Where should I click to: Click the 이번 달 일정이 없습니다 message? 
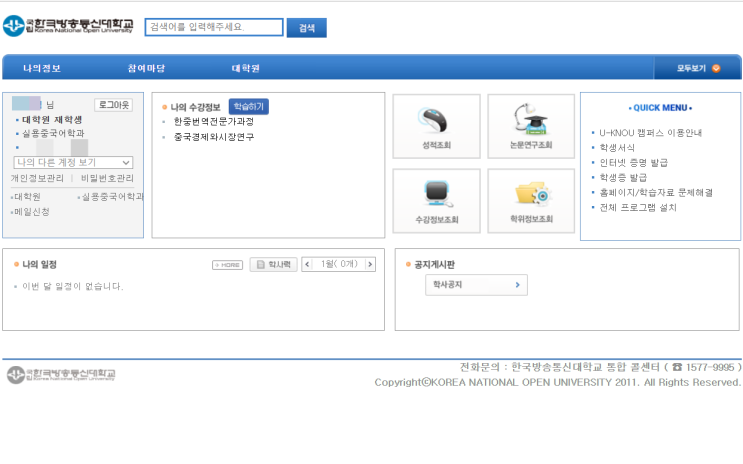(72, 286)
